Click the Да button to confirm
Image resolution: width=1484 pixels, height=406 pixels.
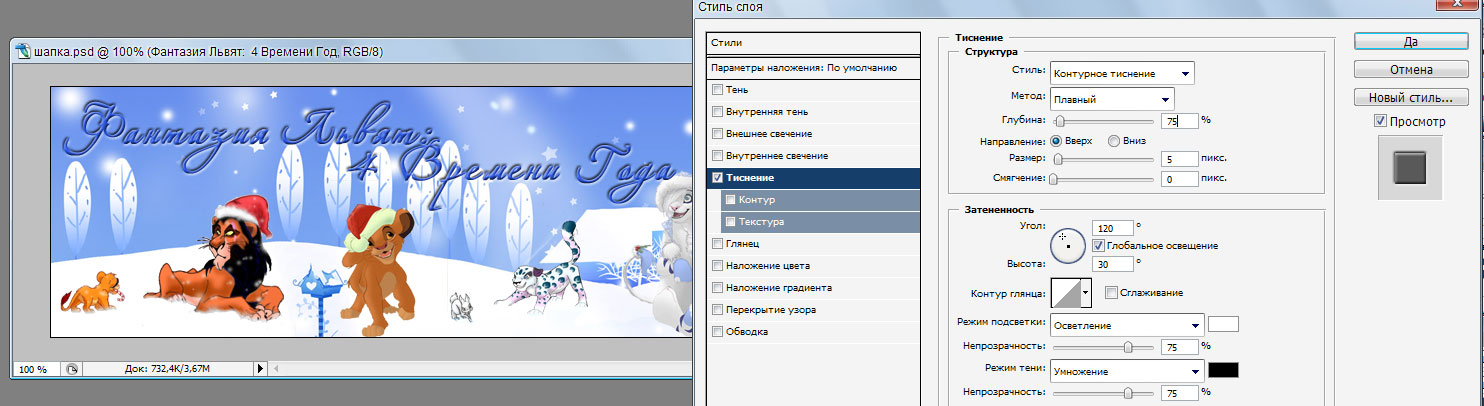[1411, 42]
